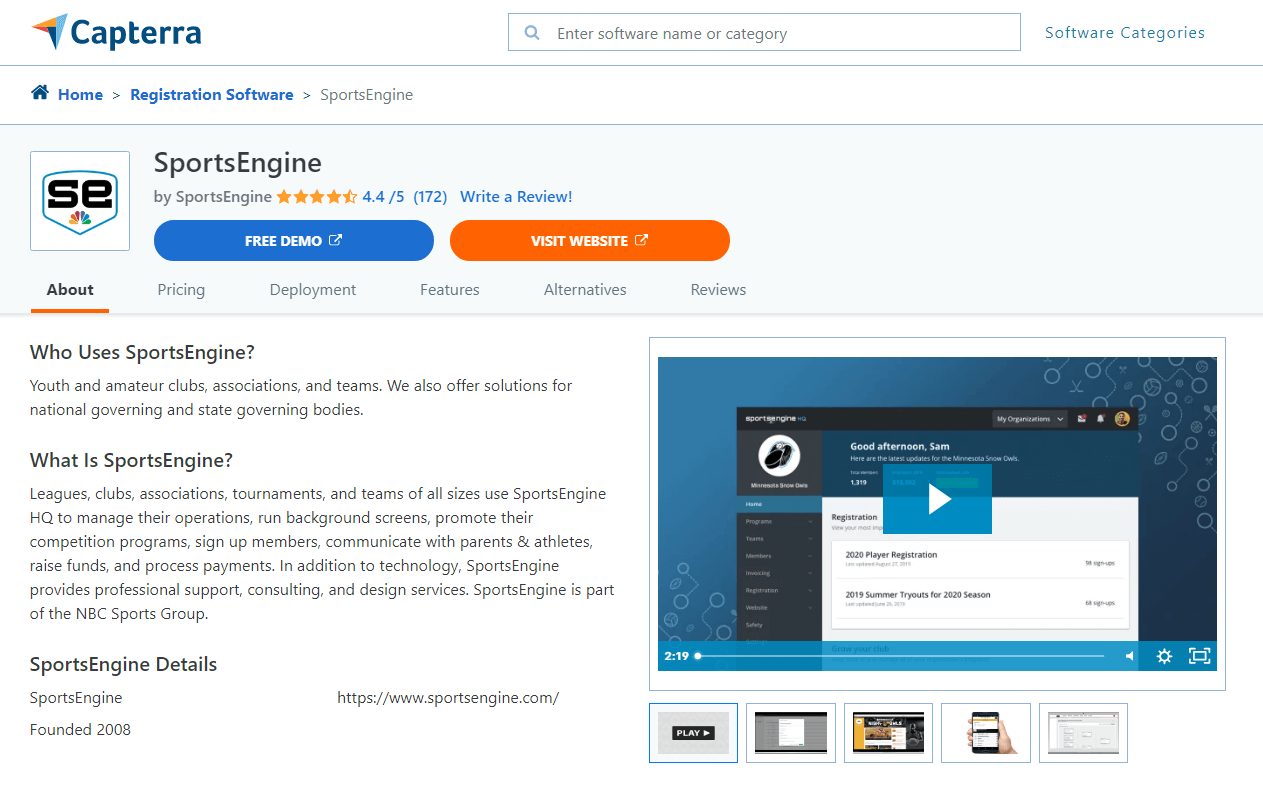
Task: Click the SportsEngine title heading
Action: pyautogui.click(x=238, y=163)
